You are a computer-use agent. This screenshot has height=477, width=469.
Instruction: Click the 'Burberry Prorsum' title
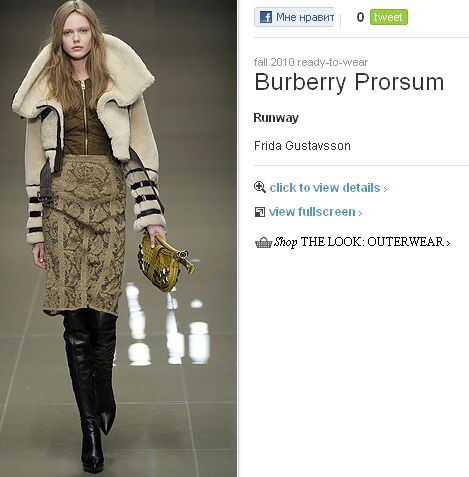(349, 82)
